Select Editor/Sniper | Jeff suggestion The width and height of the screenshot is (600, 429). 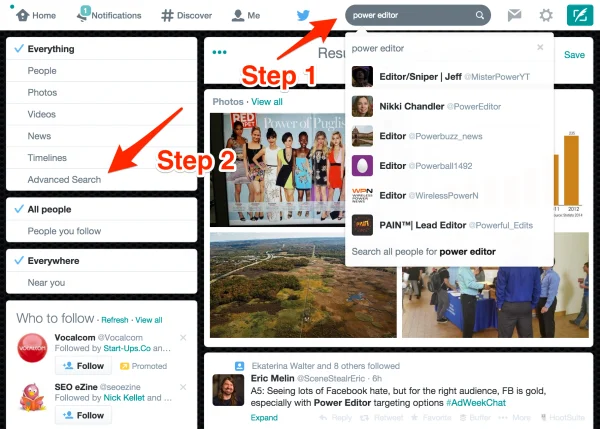click(x=449, y=77)
